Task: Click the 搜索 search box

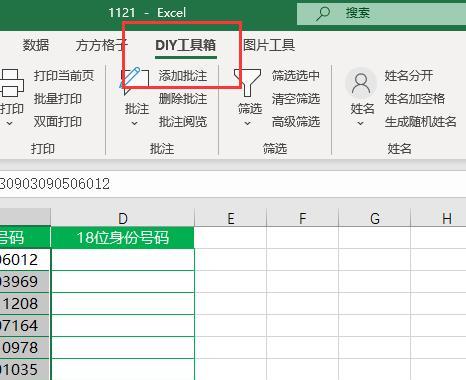Action: (x=381, y=14)
